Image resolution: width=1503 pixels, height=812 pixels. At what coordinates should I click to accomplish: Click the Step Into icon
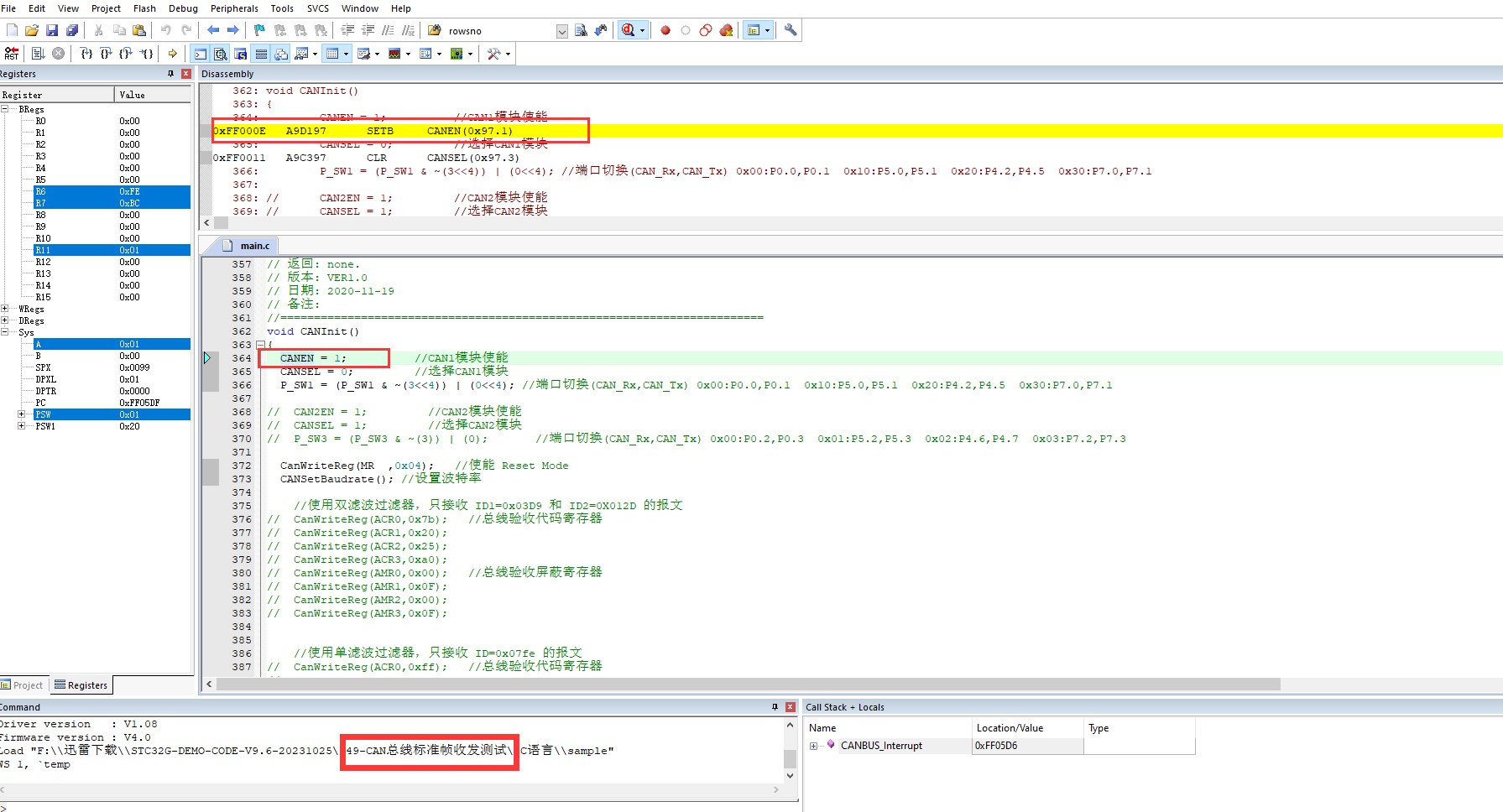(86, 54)
